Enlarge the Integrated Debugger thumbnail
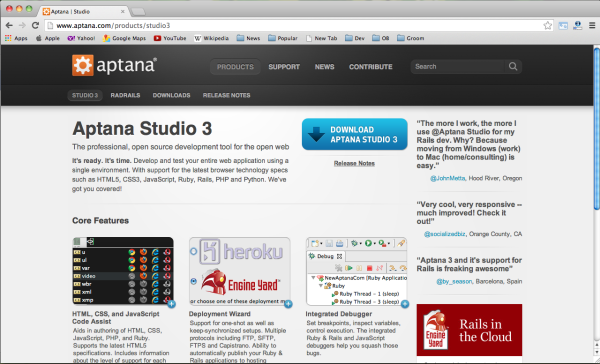 point(356,271)
